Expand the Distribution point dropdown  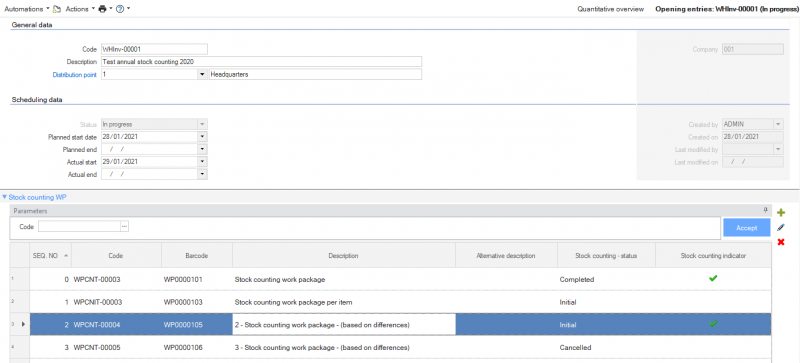tap(202, 75)
